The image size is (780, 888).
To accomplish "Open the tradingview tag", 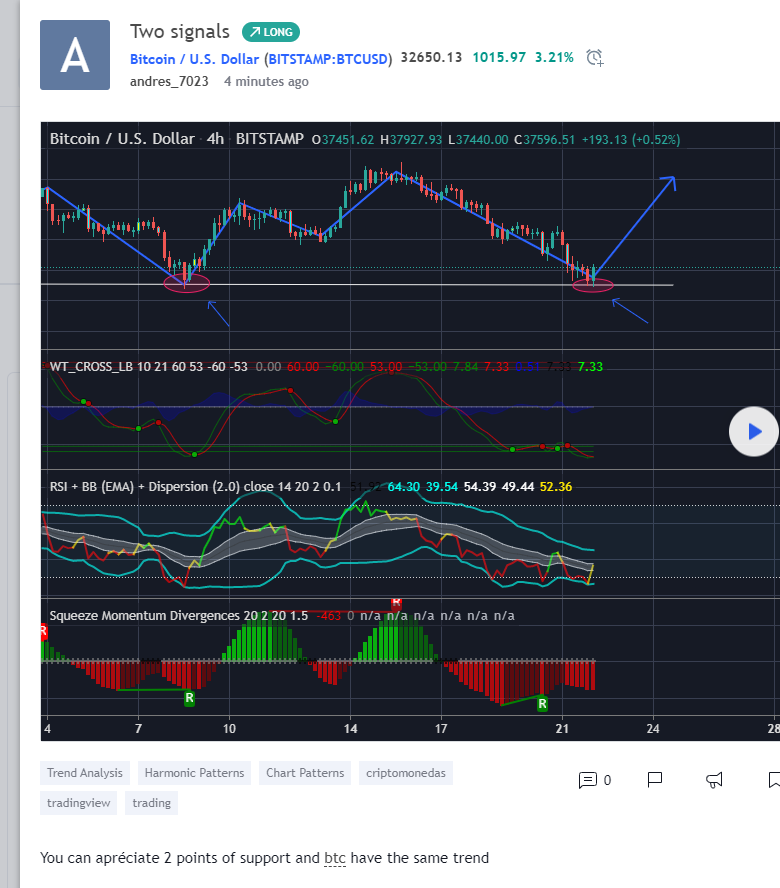I will (79, 803).
